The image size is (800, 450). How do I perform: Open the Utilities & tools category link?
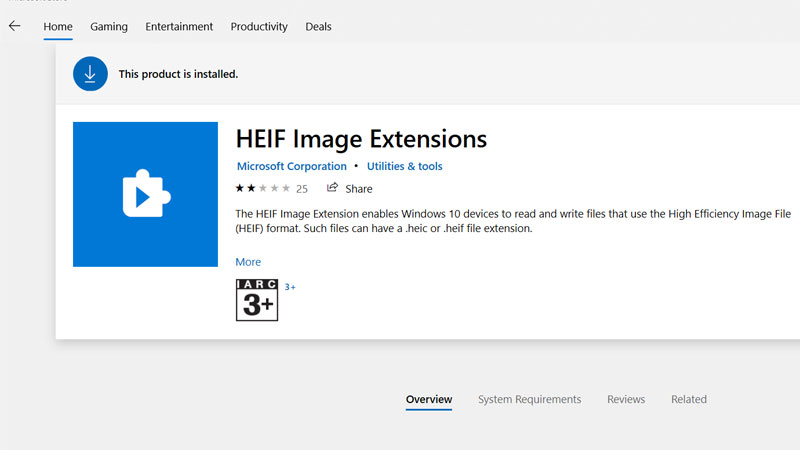(405, 166)
